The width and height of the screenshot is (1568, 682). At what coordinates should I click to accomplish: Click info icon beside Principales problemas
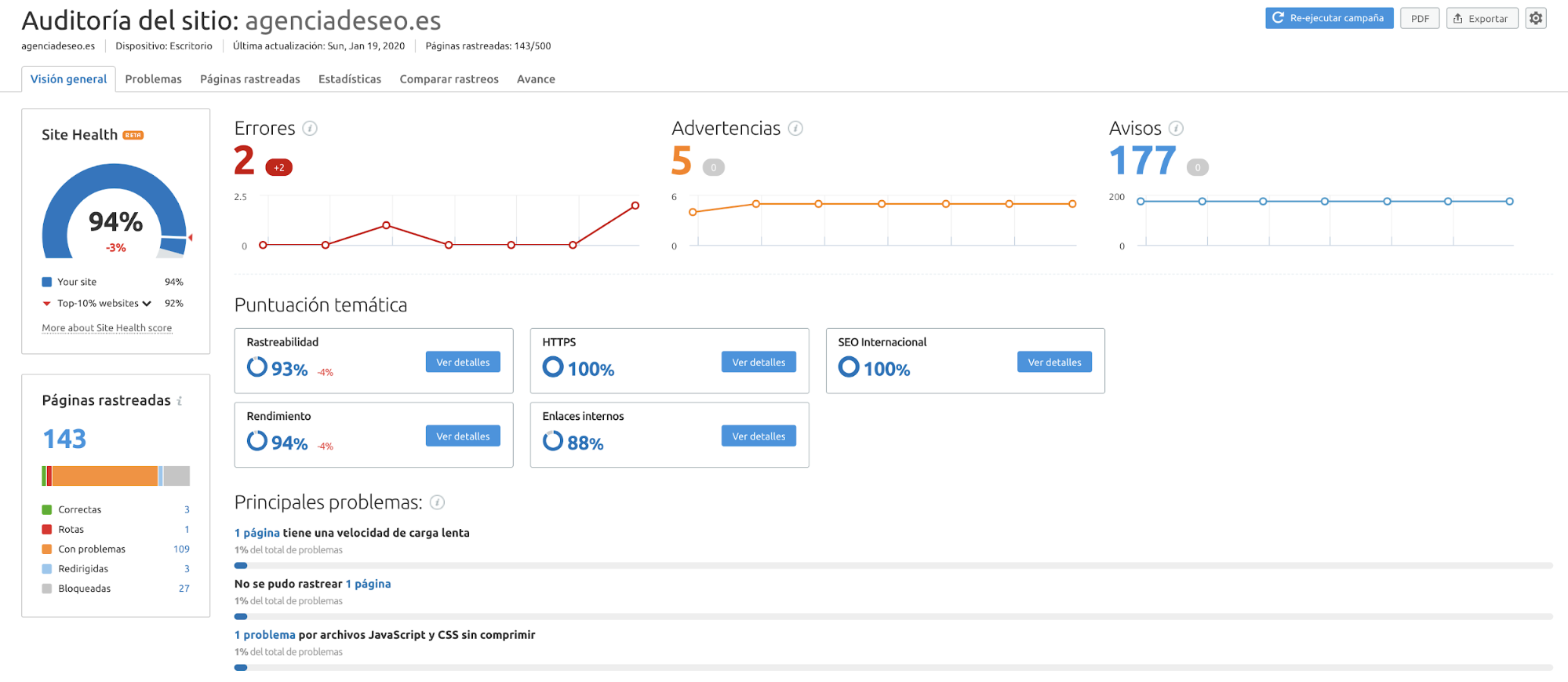438,502
